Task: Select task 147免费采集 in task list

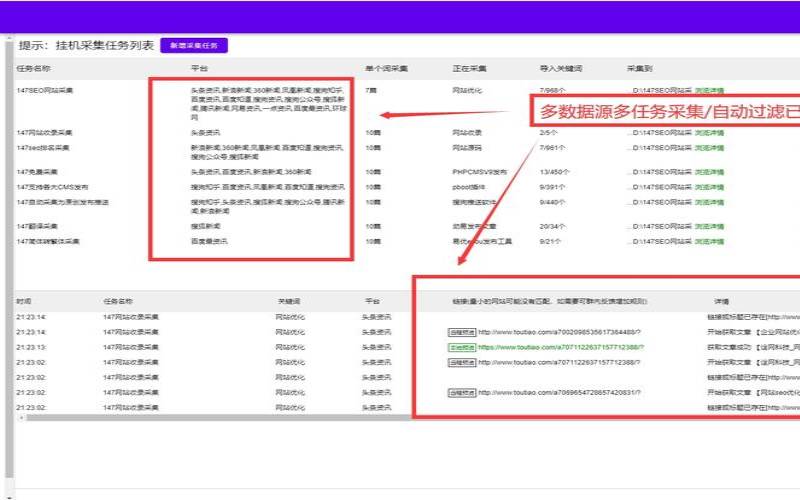Action: coord(37,172)
